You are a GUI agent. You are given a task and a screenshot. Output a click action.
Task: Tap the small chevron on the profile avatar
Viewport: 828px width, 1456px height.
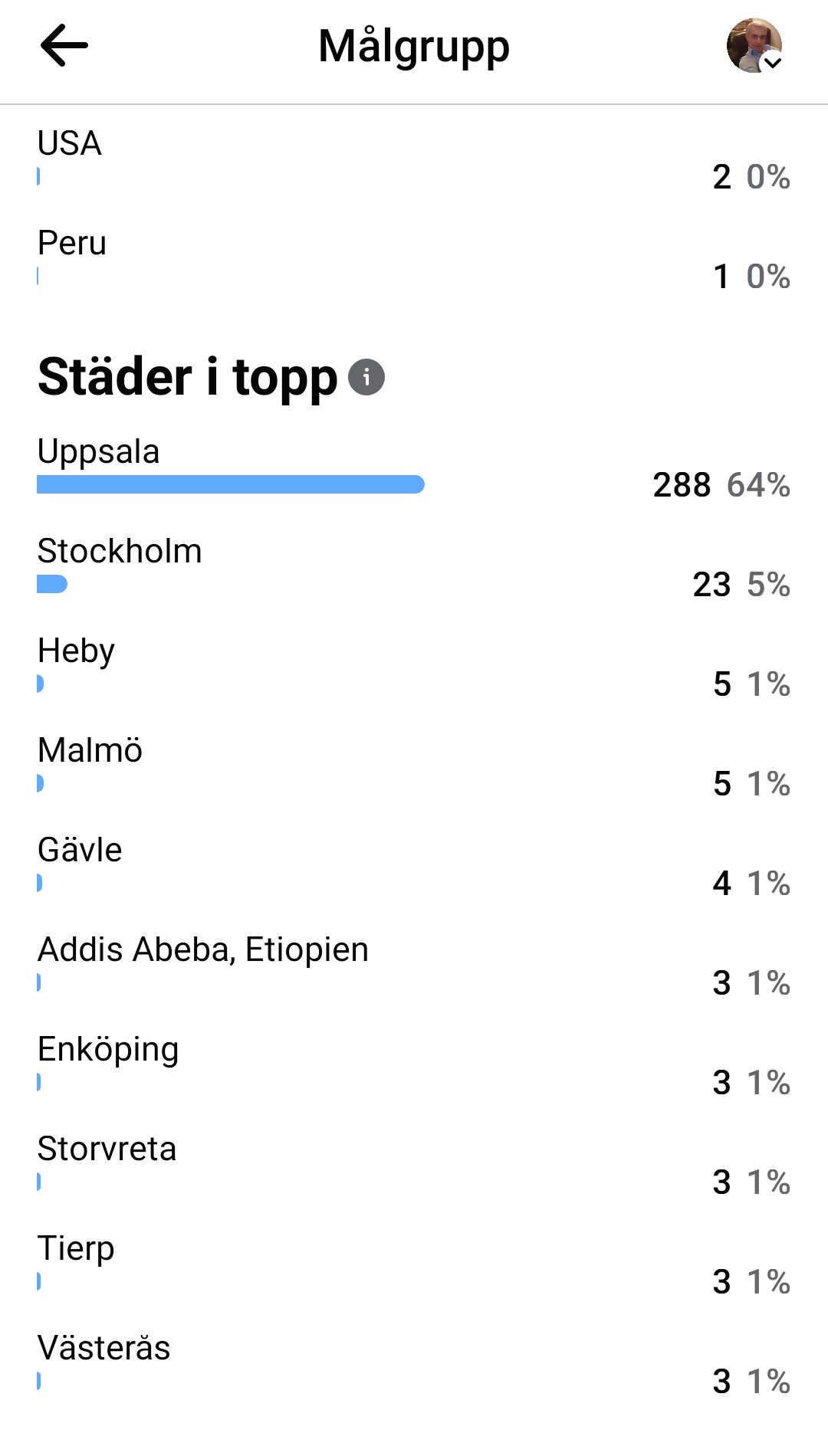773,62
